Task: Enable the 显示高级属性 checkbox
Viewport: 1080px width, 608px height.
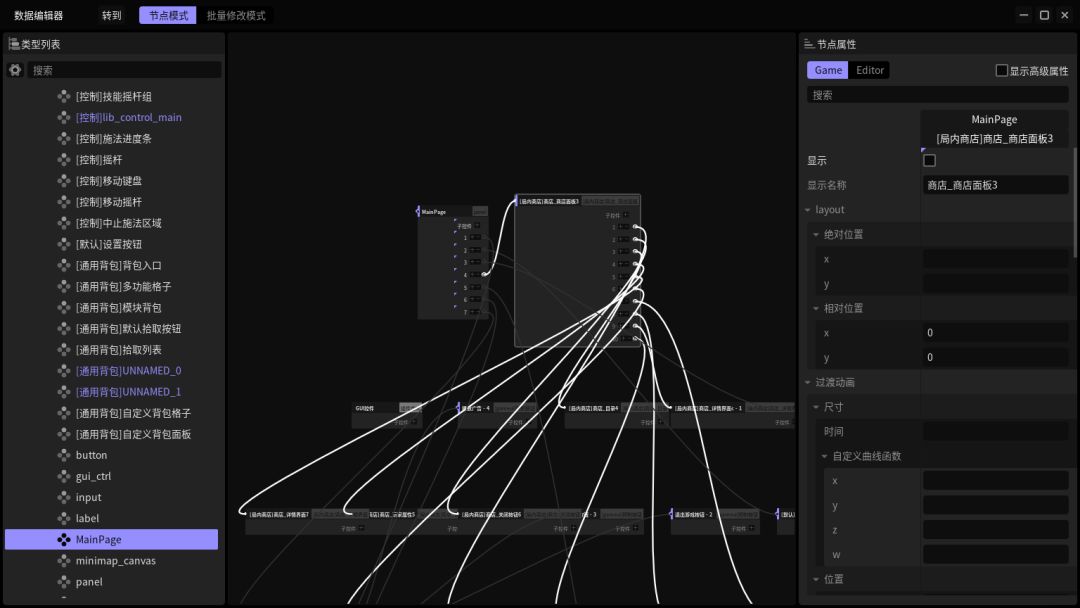Action: (1001, 70)
